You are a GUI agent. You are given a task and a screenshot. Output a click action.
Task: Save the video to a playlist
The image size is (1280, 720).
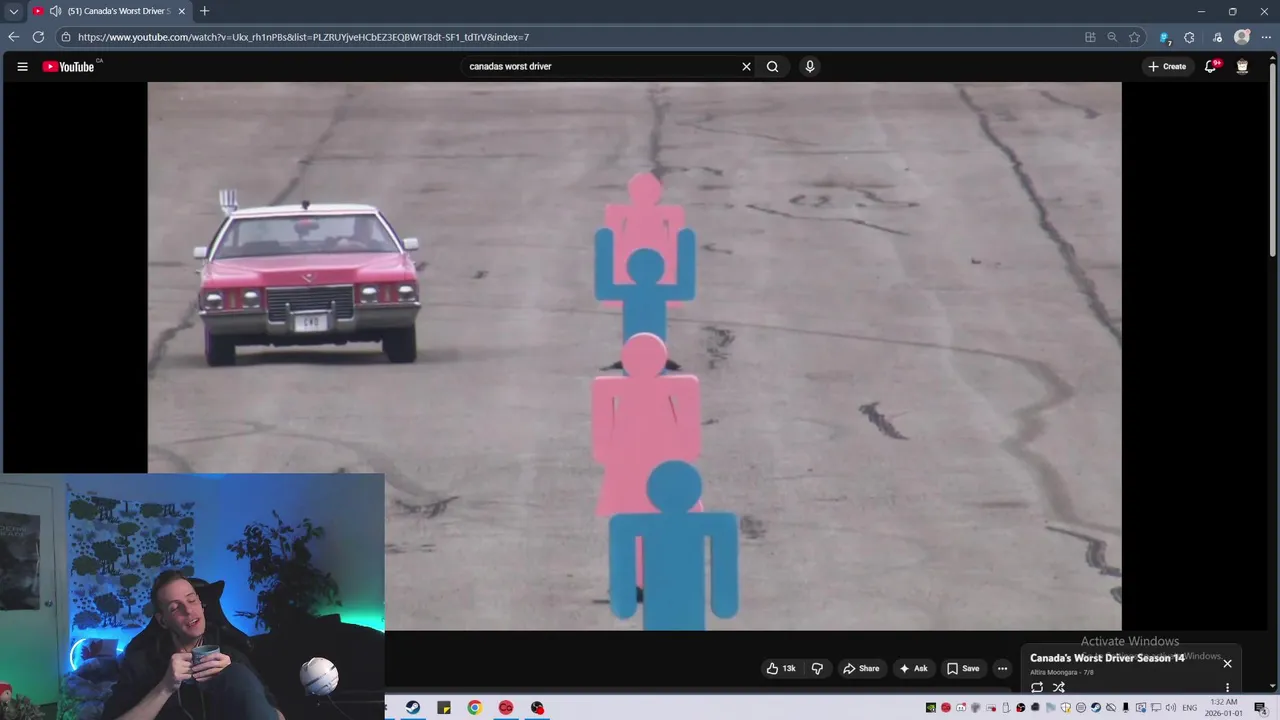point(963,668)
